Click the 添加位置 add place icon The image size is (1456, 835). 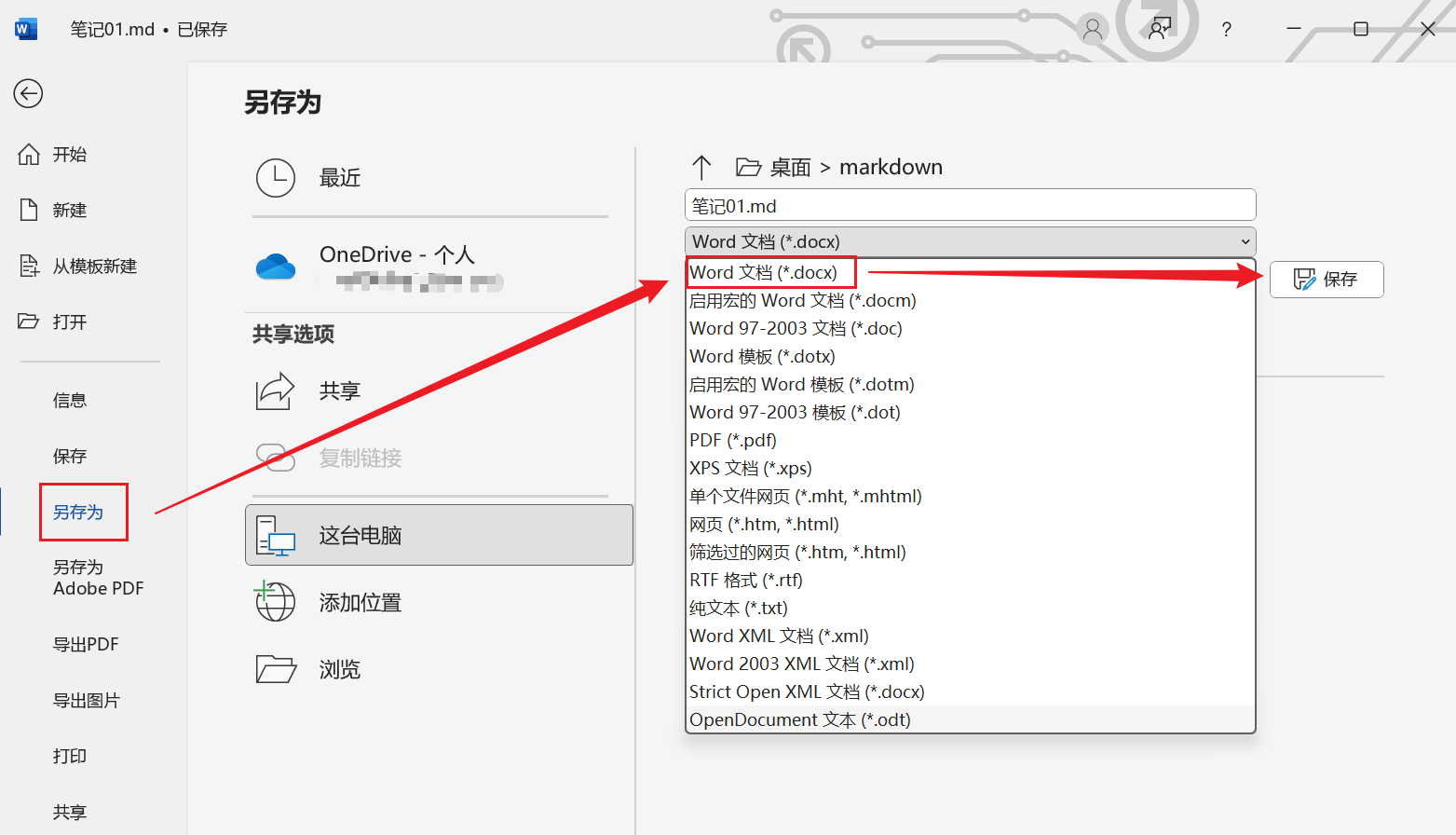(x=276, y=601)
